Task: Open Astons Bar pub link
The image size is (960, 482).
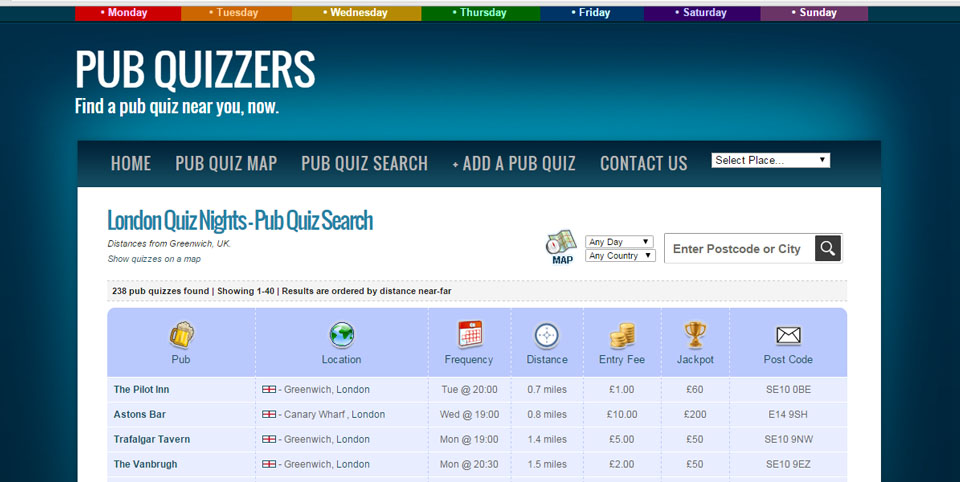Action: (x=140, y=415)
